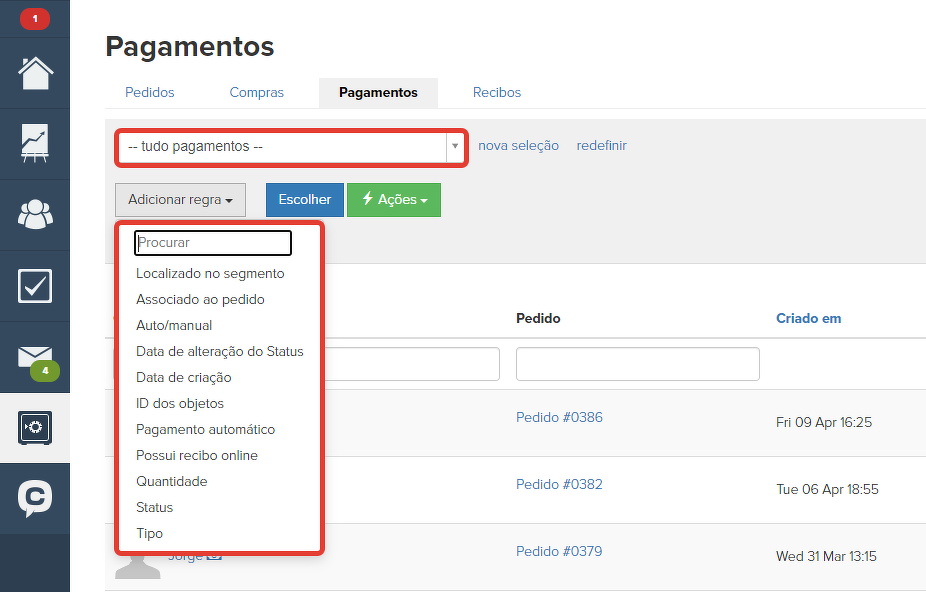Open the chat bubble icon in sidebar
Image resolution: width=926 pixels, height=592 pixels.
(35, 498)
